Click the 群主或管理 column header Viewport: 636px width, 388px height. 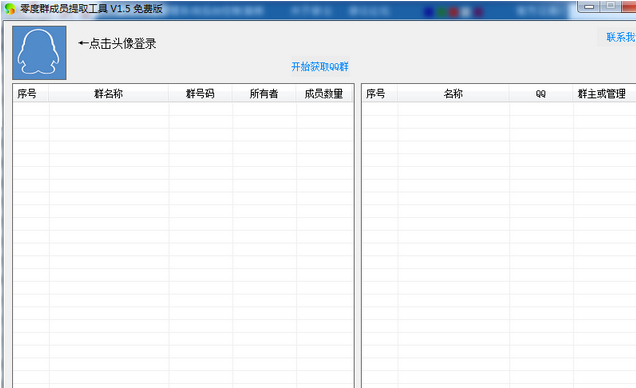click(604, 94)
